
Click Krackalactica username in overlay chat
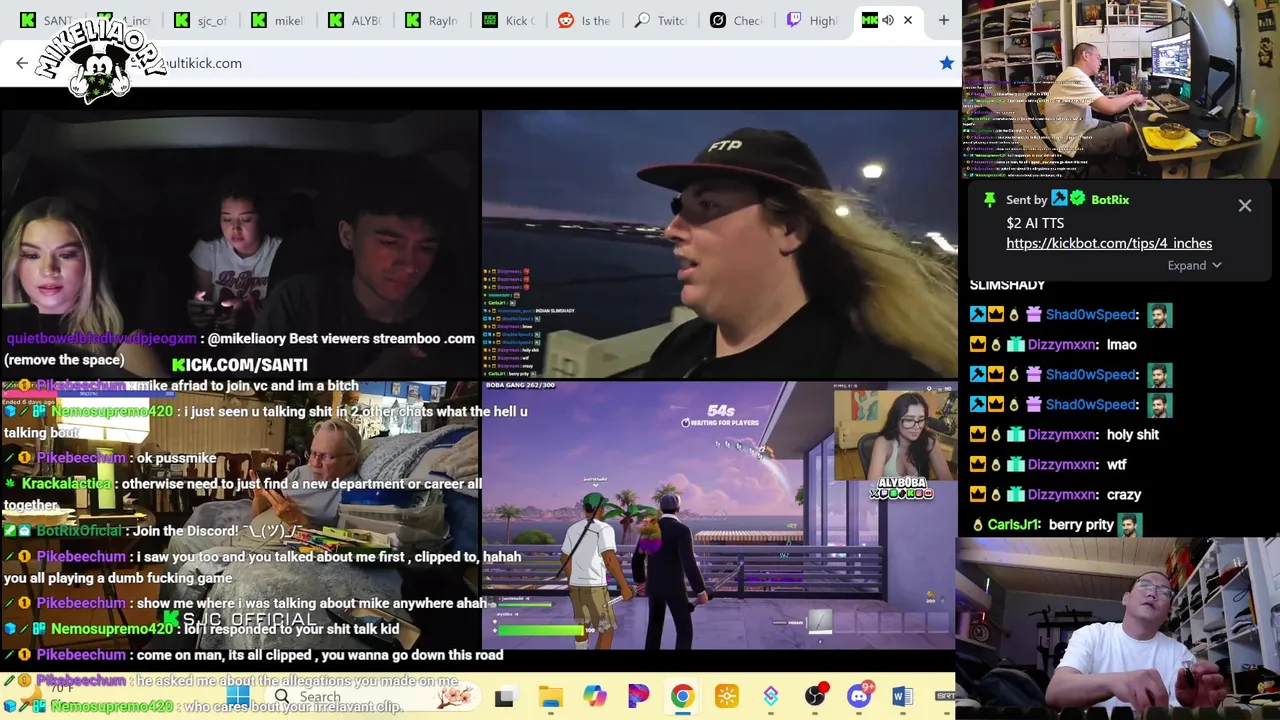tap(66, 484)
